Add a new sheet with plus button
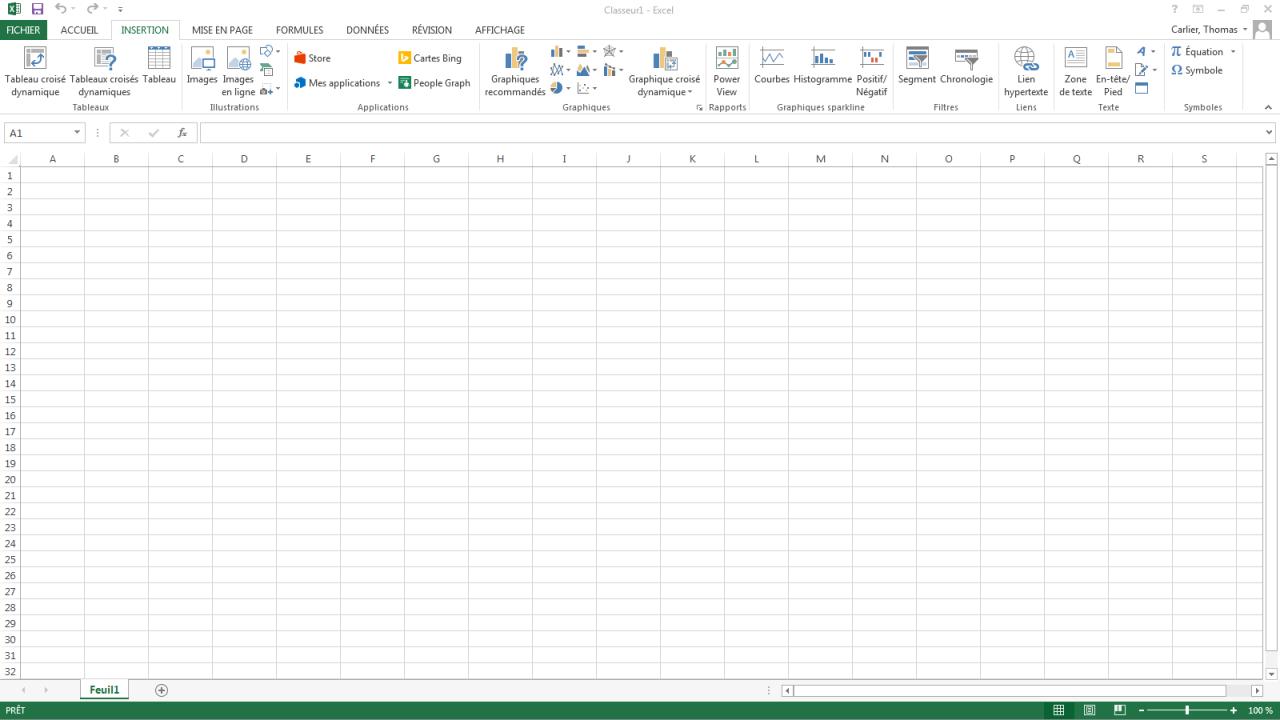 [161, 690]
